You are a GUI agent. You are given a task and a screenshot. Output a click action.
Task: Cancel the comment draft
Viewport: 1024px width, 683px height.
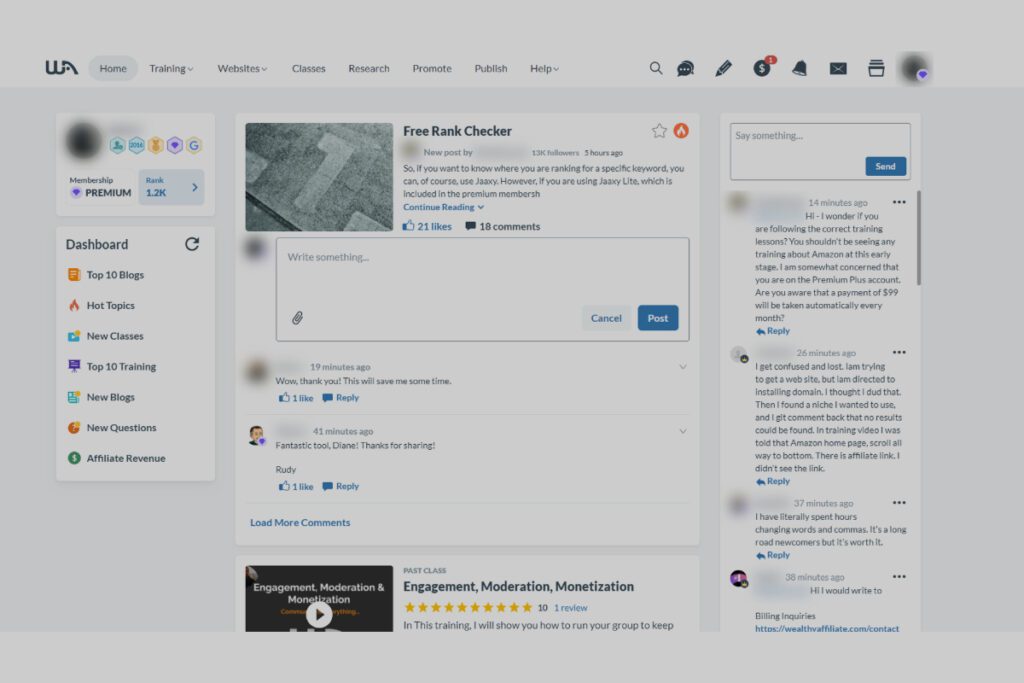point(606,318)
